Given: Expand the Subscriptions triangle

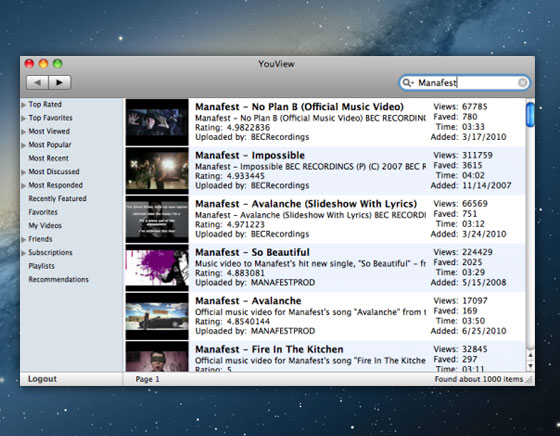Looking at the screenshot, I should pos(24,253).
